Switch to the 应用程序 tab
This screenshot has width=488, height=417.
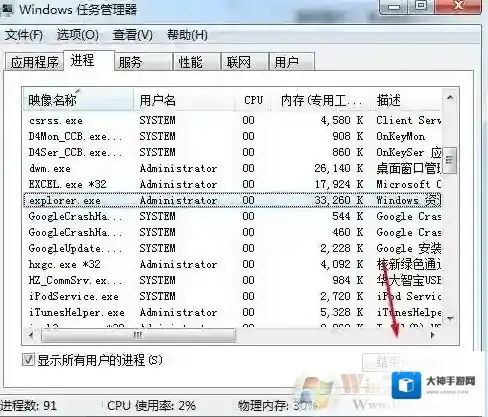click(x=34, y=62)
